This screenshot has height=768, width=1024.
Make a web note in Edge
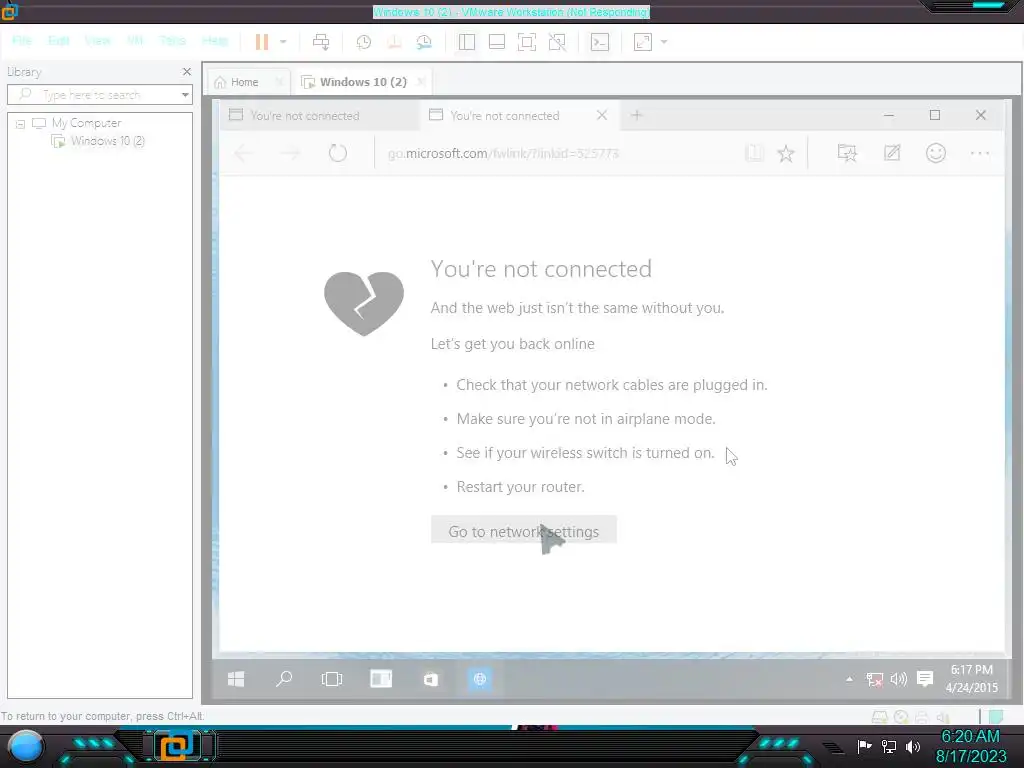tap(891, 153)
